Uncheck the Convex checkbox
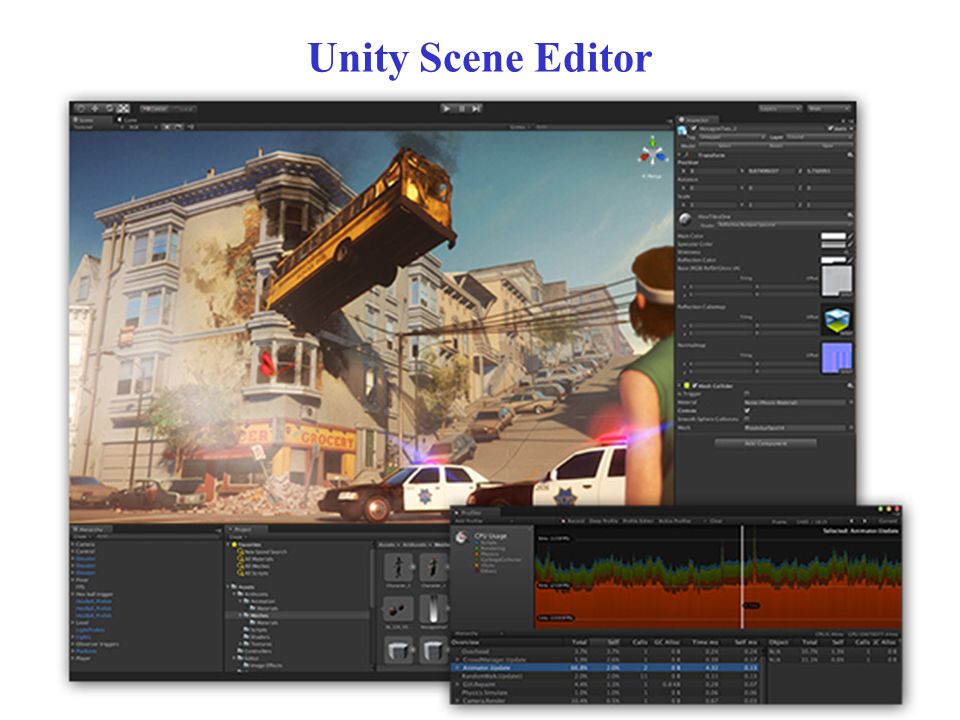The height and width of the screenshot is (720, 960). 747,411
